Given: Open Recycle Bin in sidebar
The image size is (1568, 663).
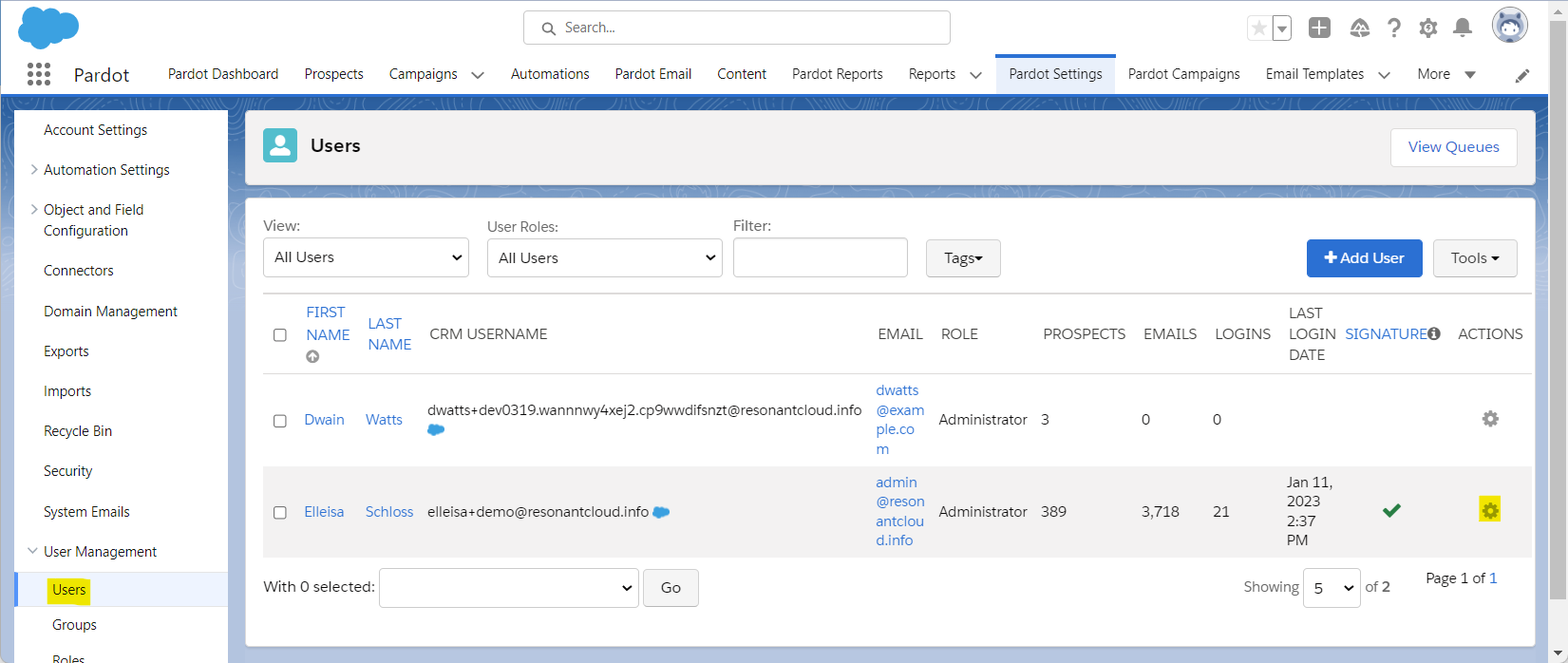Looking at the screenshot, I should 78,431.
